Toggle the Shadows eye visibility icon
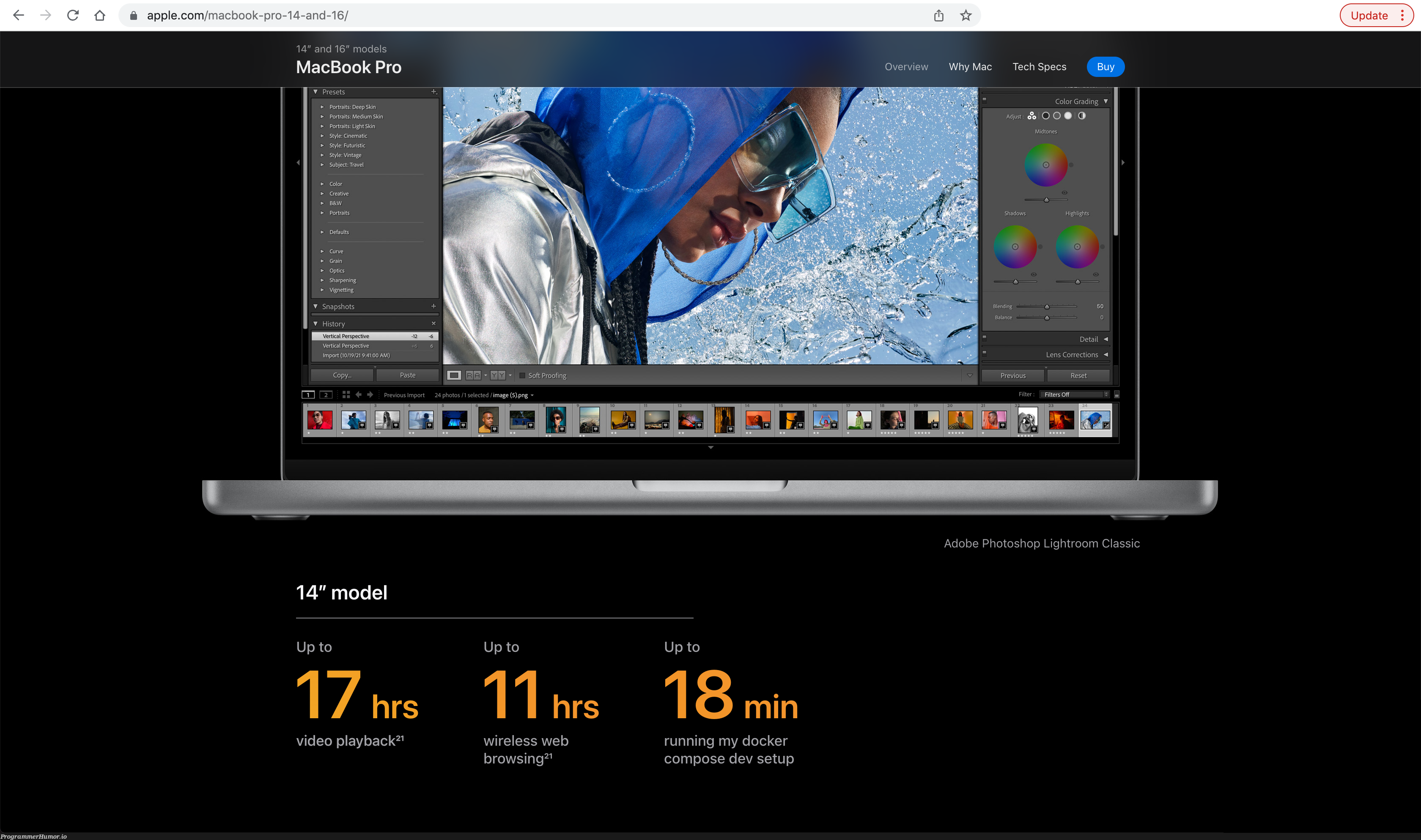The image size is (1421, 840). pyautogui.click(x=1034, y=274)
